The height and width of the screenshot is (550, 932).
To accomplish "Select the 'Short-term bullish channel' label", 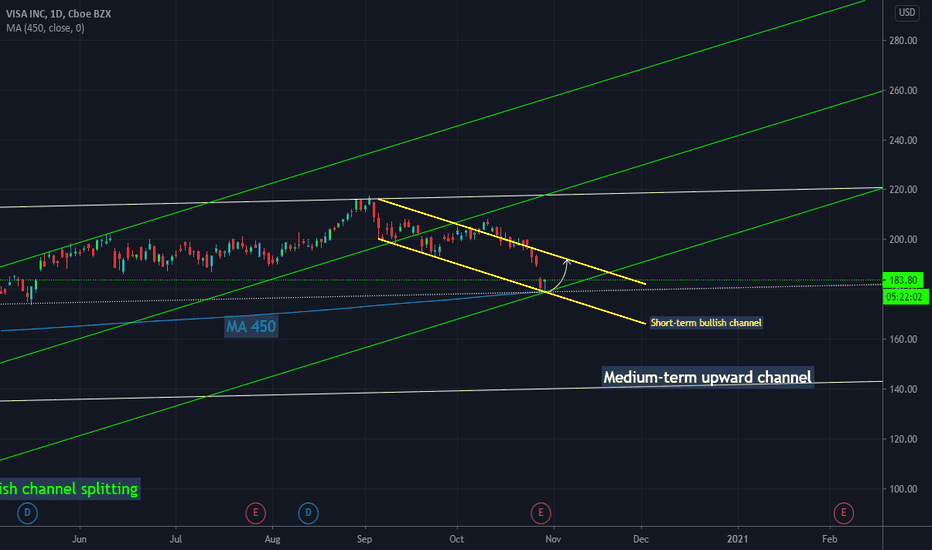I will (x=706, y=323).
